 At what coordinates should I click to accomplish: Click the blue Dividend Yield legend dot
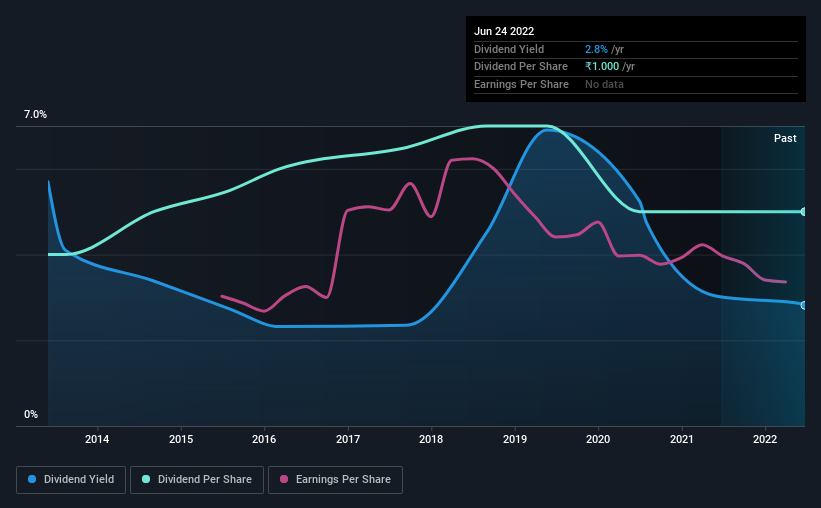pyautogui.click(x=32, y=479)
